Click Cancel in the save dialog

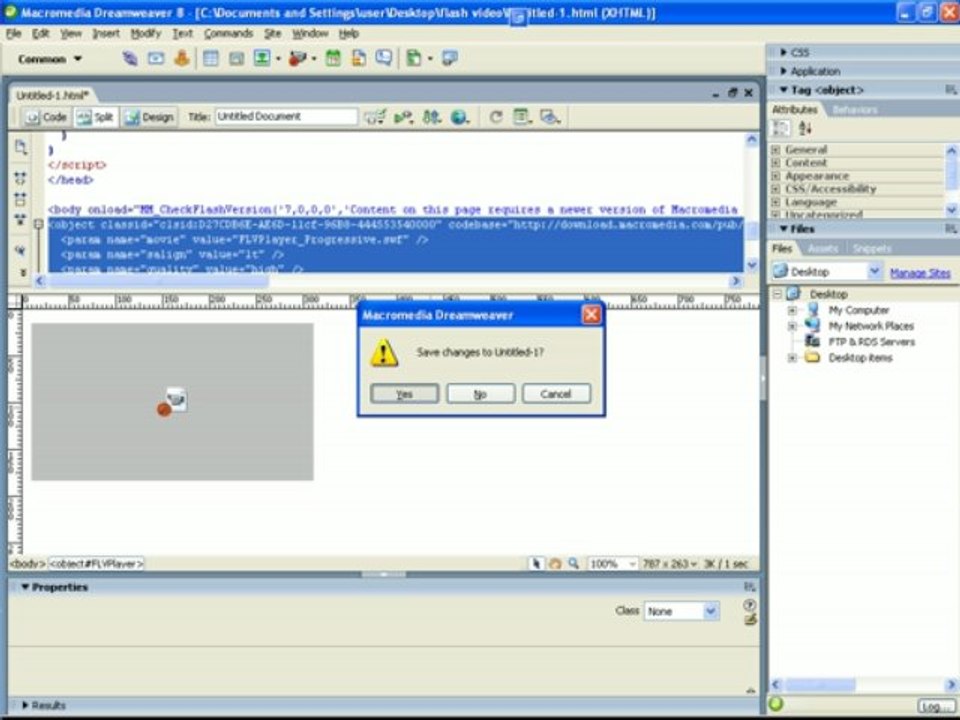(556, 394)
